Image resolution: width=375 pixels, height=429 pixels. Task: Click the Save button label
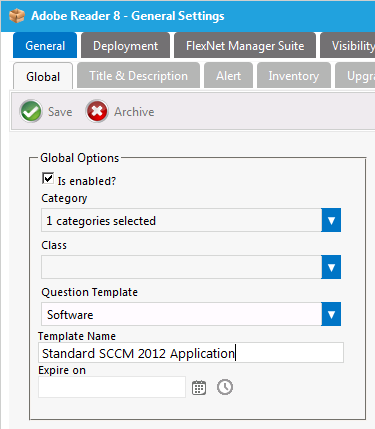coord(60,112)
